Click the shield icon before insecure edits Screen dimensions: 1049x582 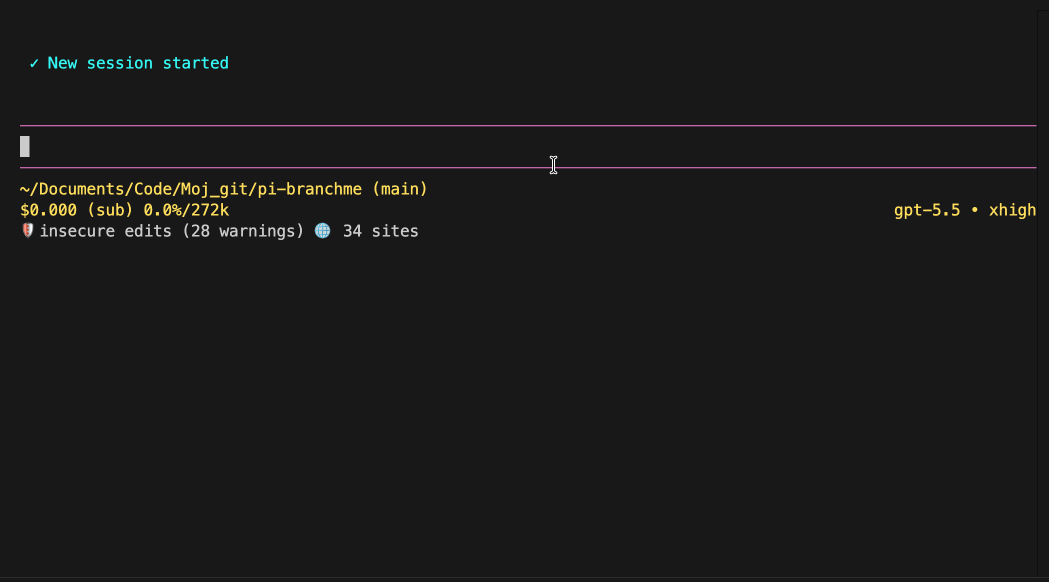[27, 231]
